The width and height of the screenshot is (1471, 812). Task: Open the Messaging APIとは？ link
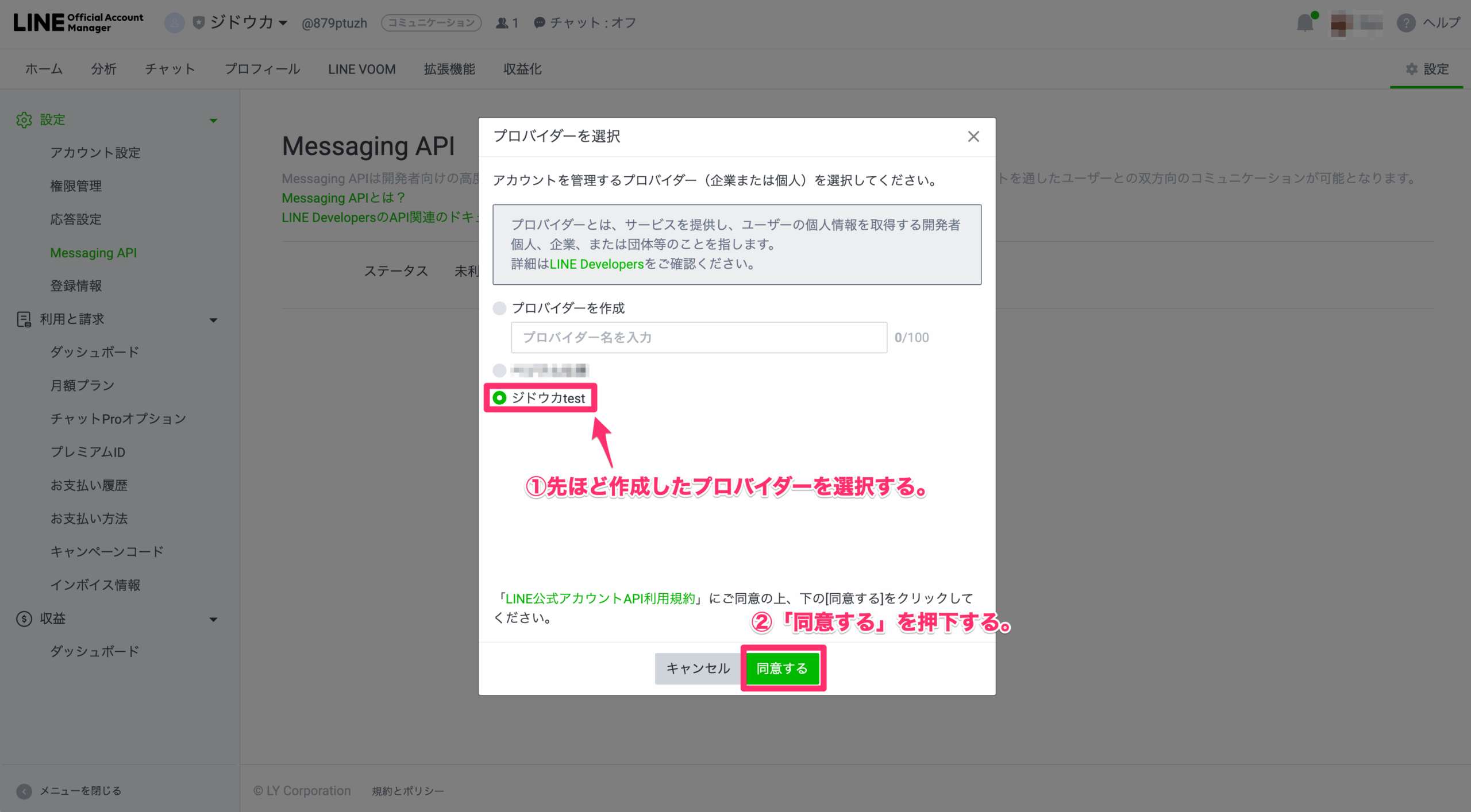pyautogui.click(x=344, y=198)
